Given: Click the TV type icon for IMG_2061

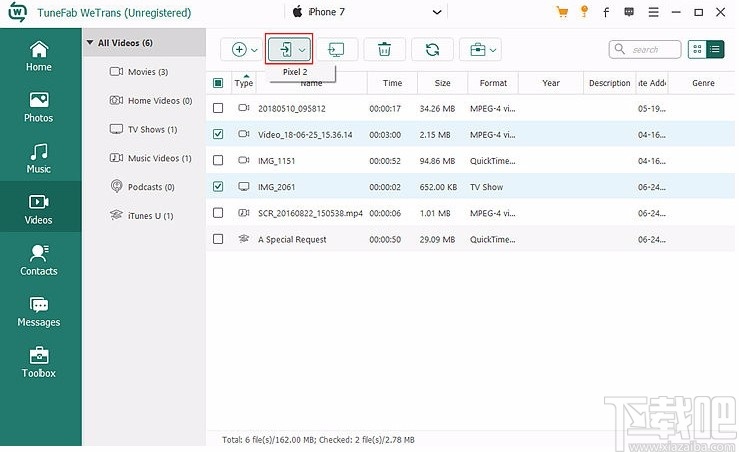Looking at the screenshot, I should pyautogui.click(x=244, y=187).
